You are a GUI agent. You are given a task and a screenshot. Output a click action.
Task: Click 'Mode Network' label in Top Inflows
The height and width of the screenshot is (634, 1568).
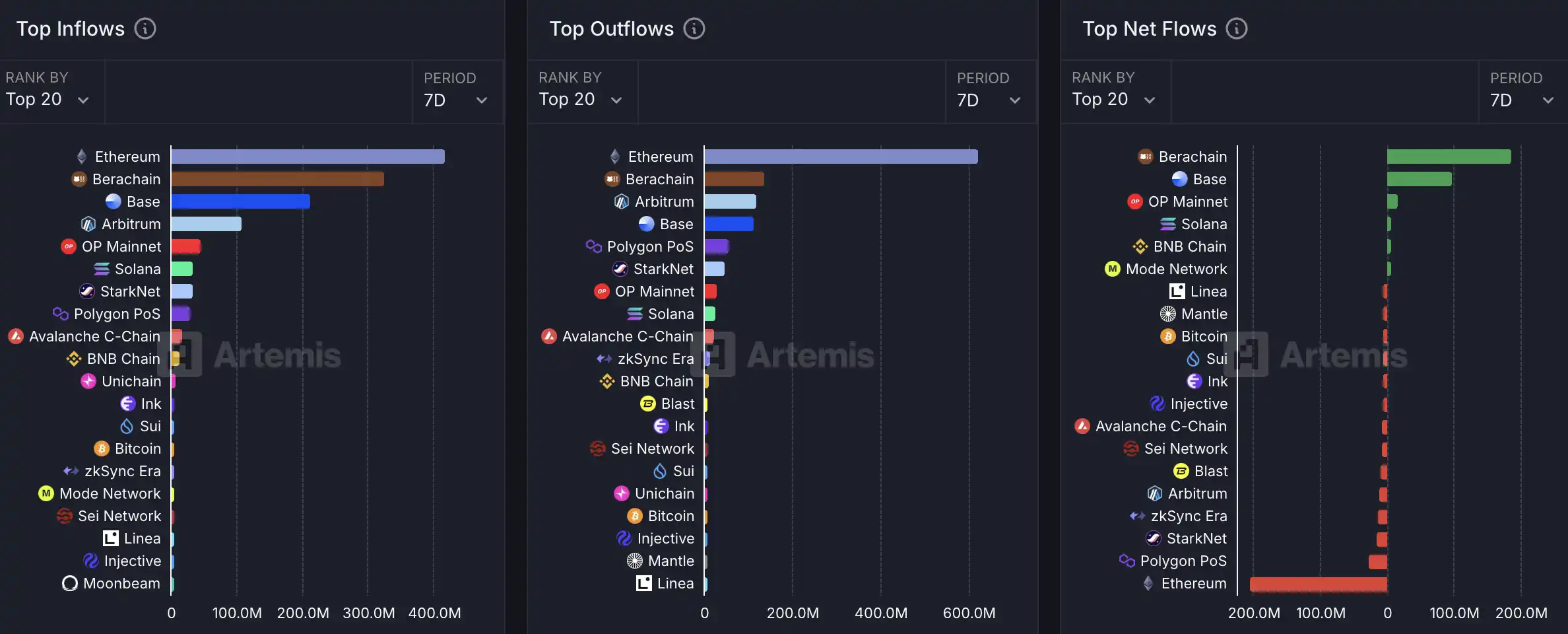point(110,493)
